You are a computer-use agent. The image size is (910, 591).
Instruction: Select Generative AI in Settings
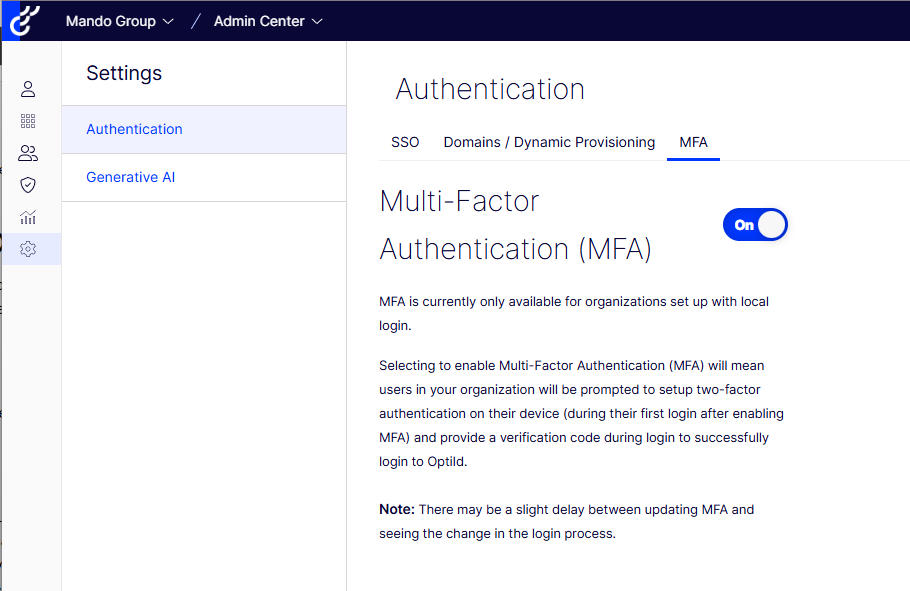pos(130,176)
